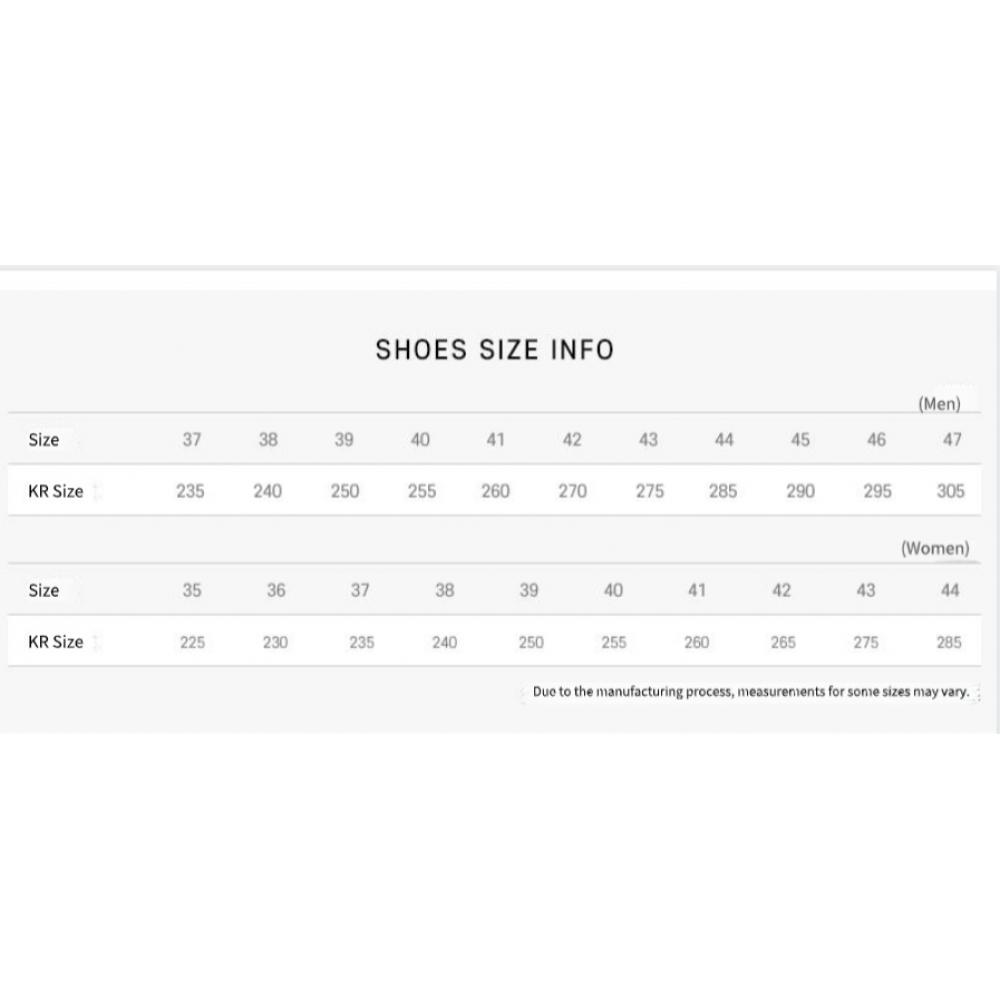Click the manufacturing process disclaimer text
Screen dimensions: 1000x1000
[x=750, y=692]
